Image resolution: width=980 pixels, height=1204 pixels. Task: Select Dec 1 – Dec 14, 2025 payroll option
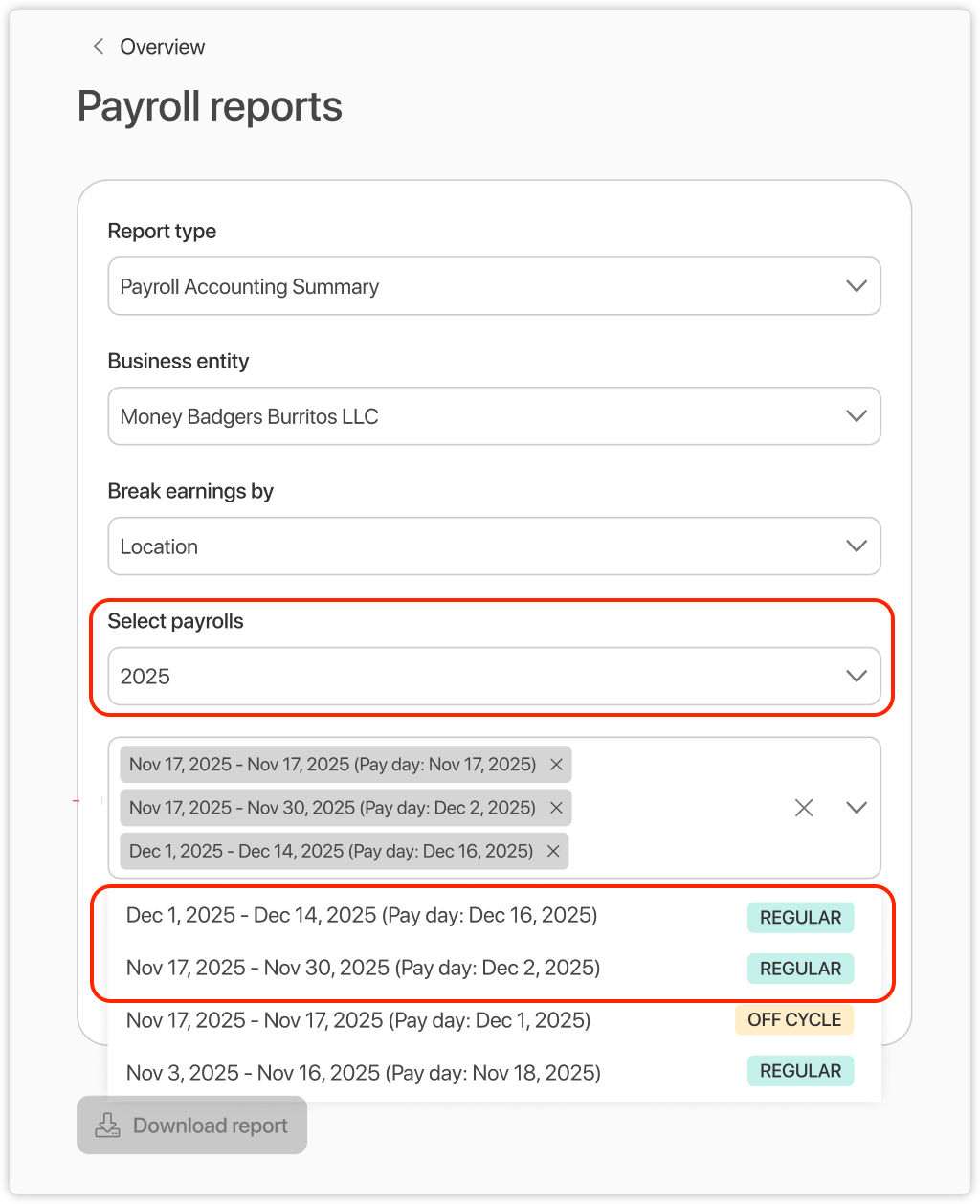tap(362, 916)
